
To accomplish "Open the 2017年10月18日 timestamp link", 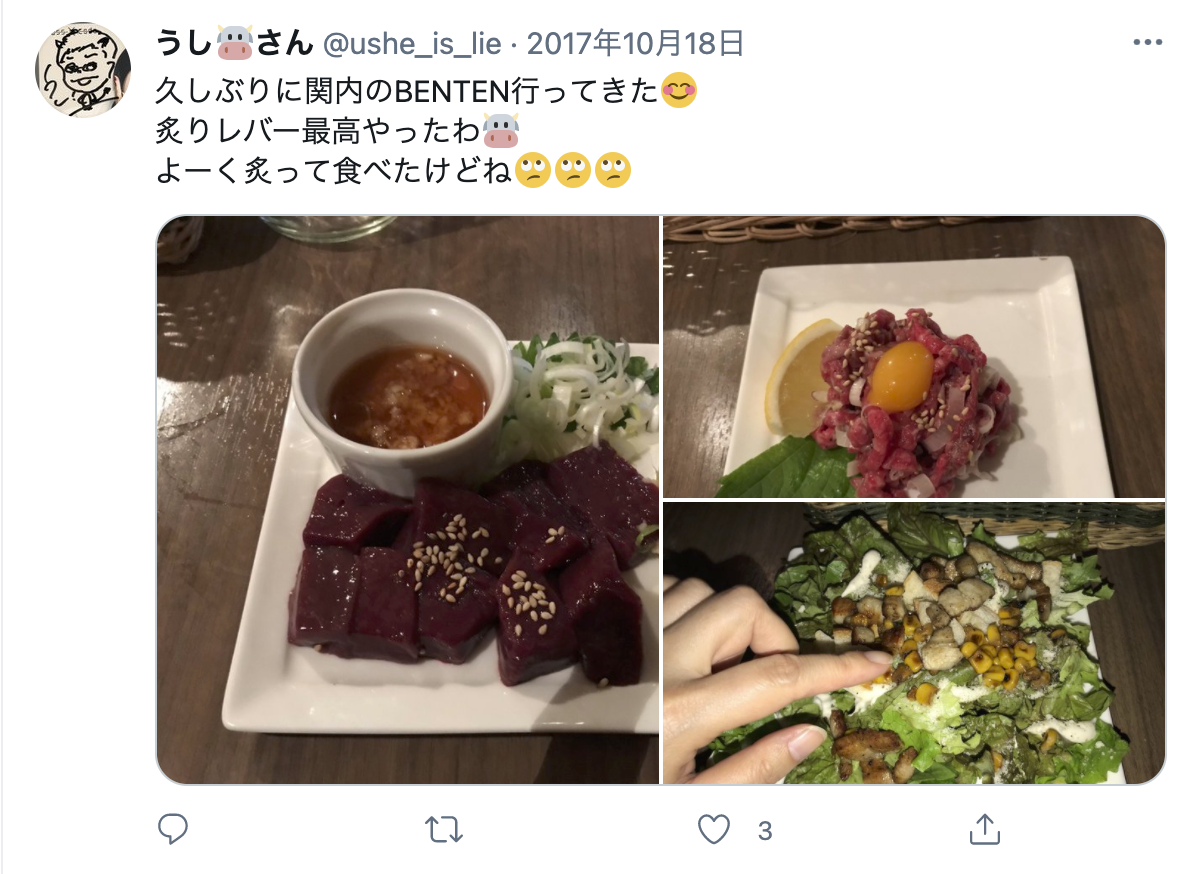I will click(635, 43).
